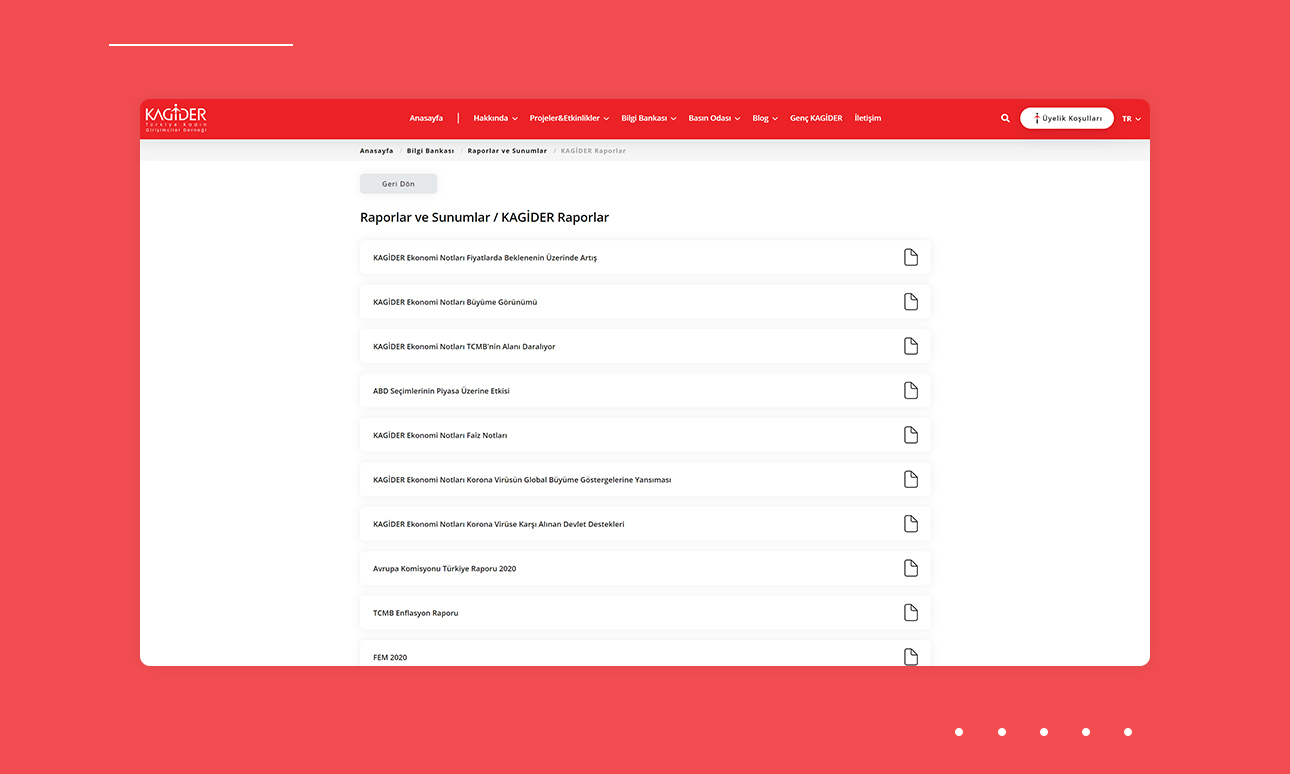Open document icon for Büyüme Görünümü
This screenshot has height=774, width=1290.
[x=911, y=302]
